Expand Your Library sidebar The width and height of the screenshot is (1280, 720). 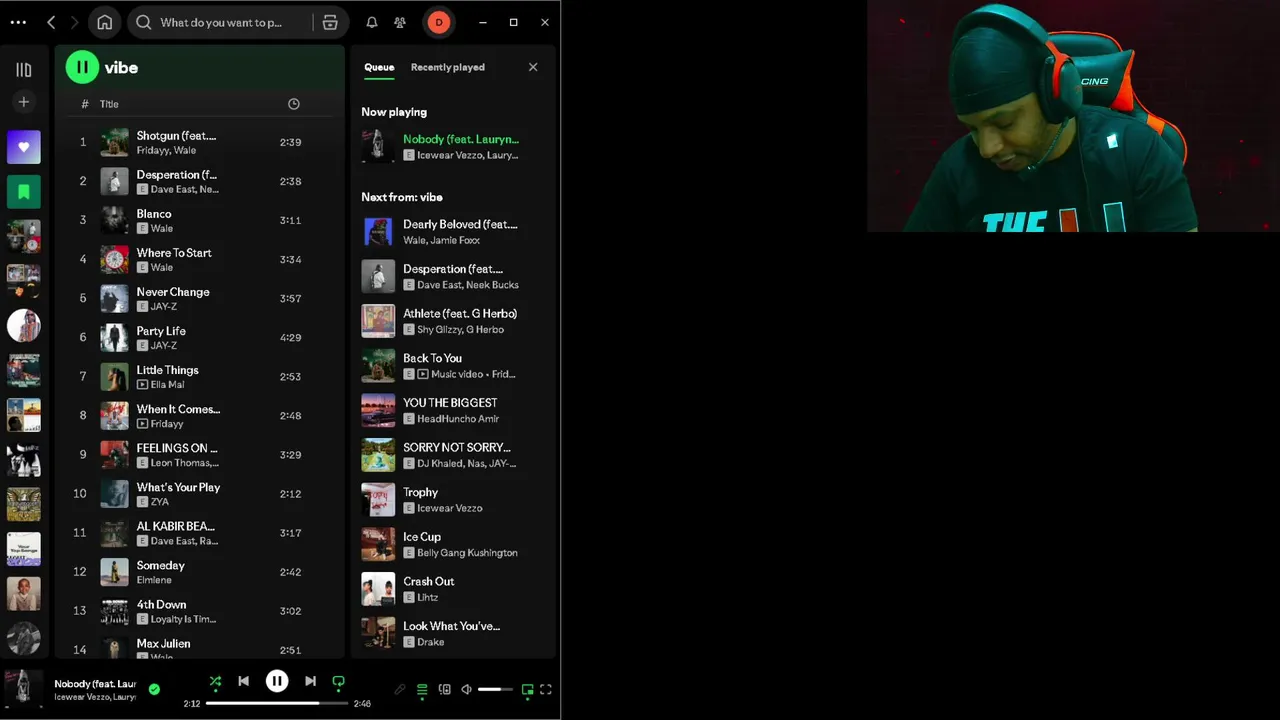pyautogui.click(x=24, y=70)
